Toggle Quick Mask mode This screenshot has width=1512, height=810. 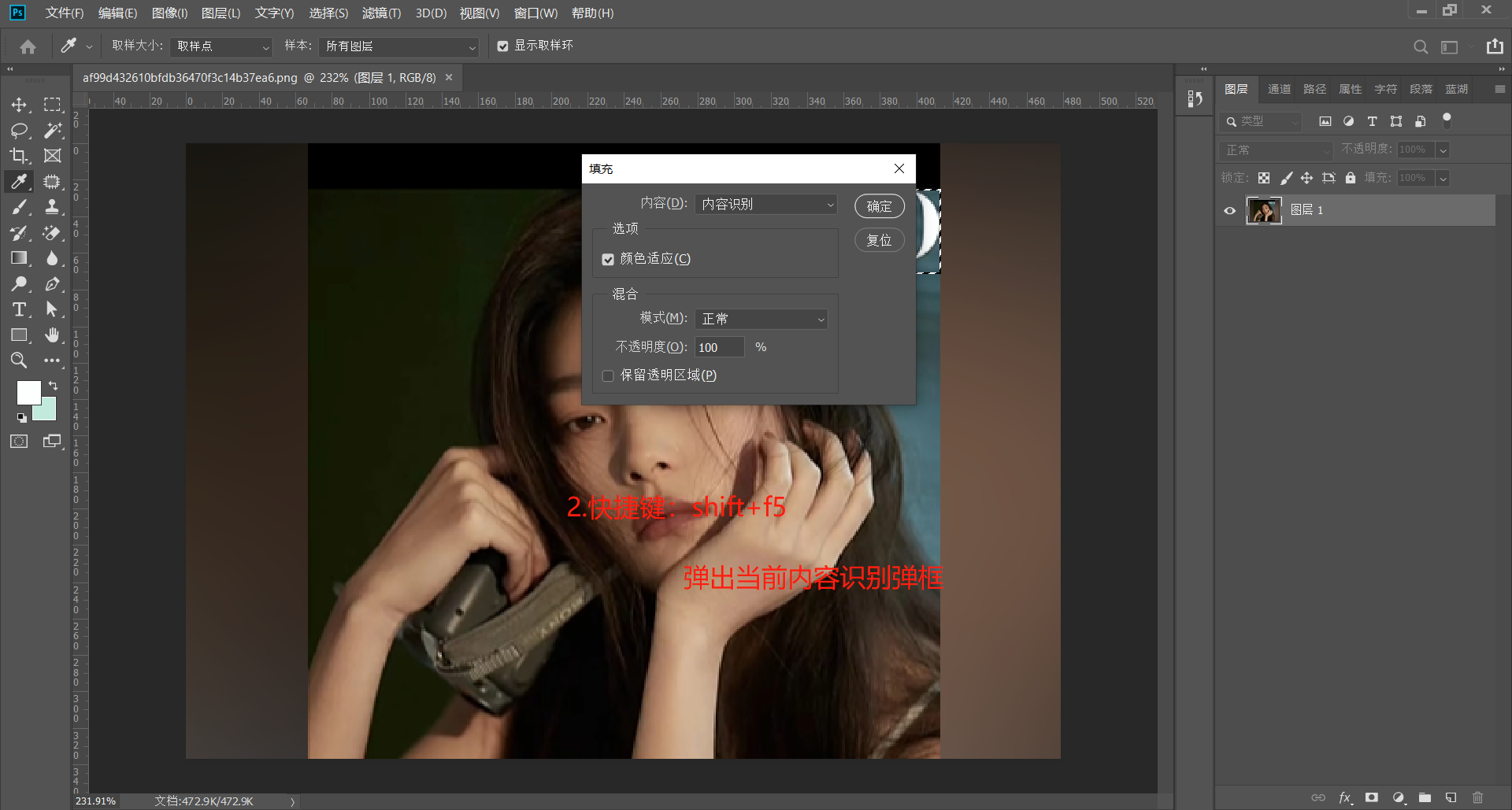point(19,442)
